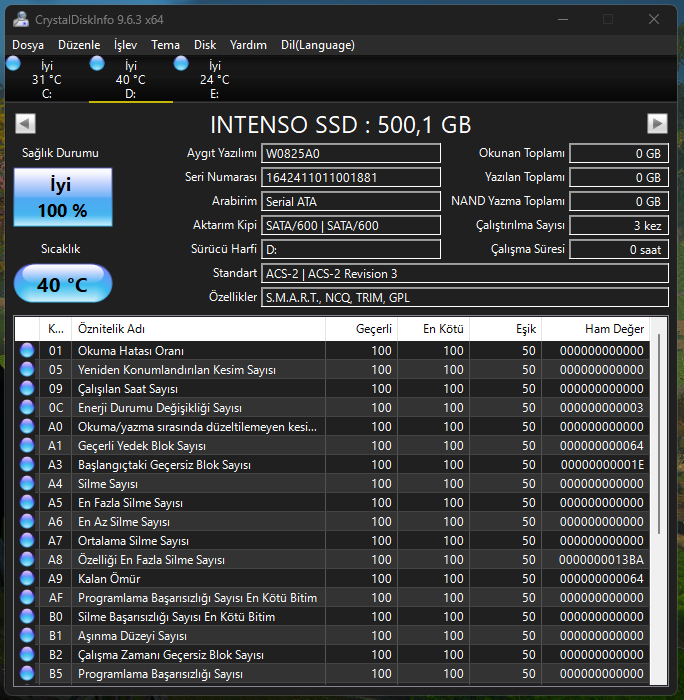The height and width of the screenshot is (700, 684).
Task: Click the status orb for attribute A9
Action: click(27, 579)
